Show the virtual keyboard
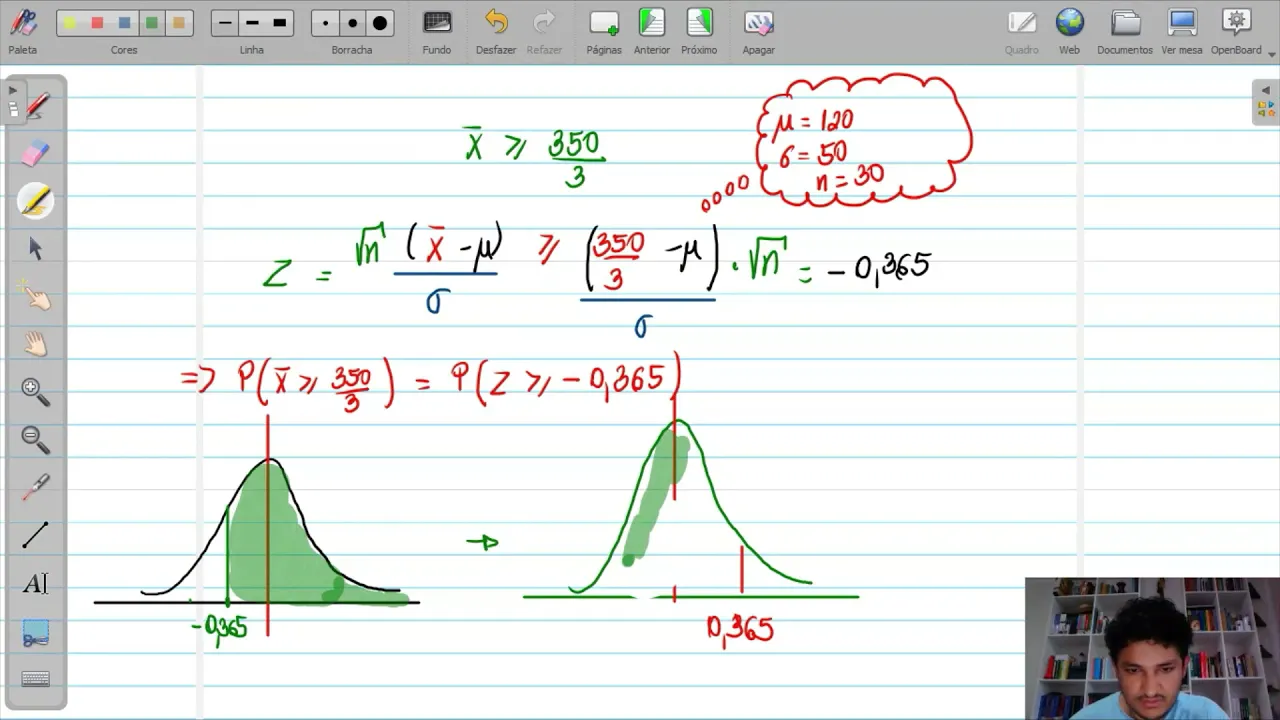The width and height of the screenshot is (1280, 720). click(x=36, y=680)
